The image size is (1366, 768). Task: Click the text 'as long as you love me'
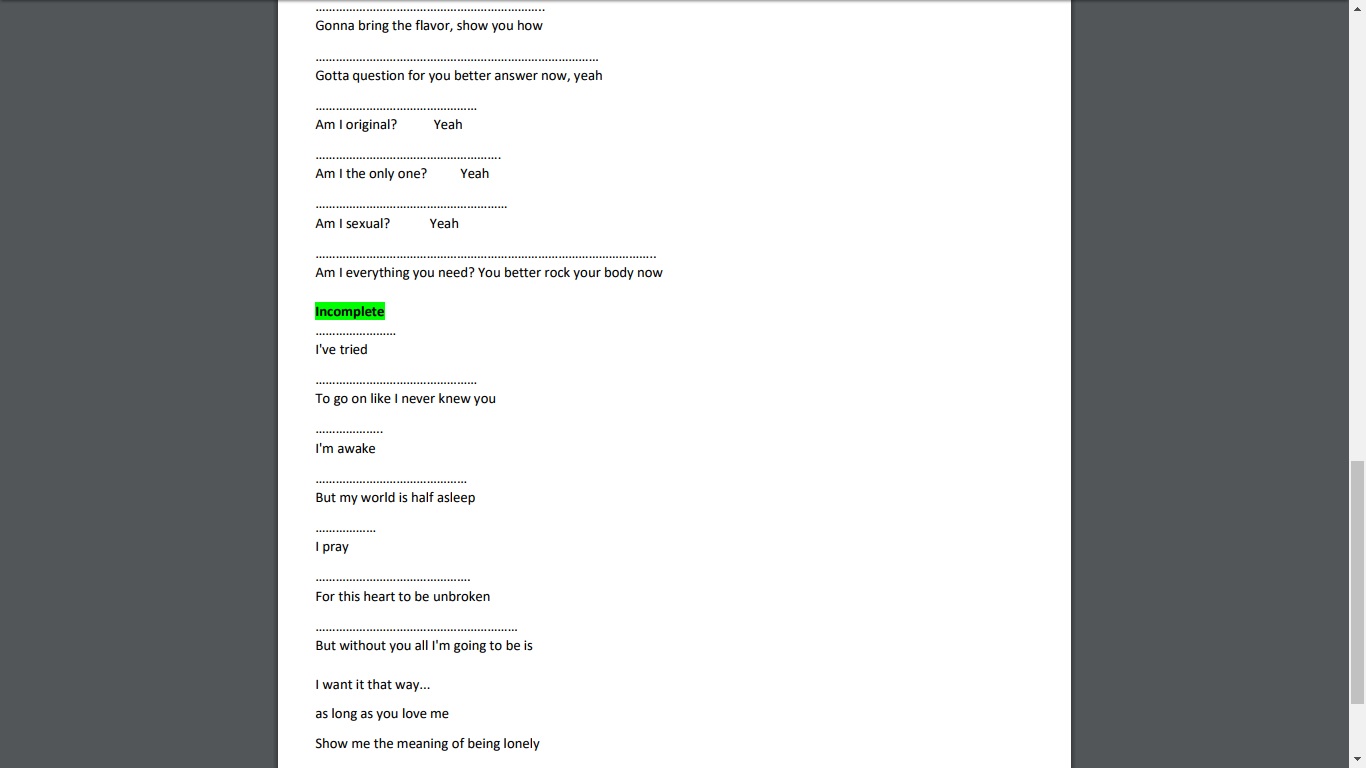coord(382,714)
